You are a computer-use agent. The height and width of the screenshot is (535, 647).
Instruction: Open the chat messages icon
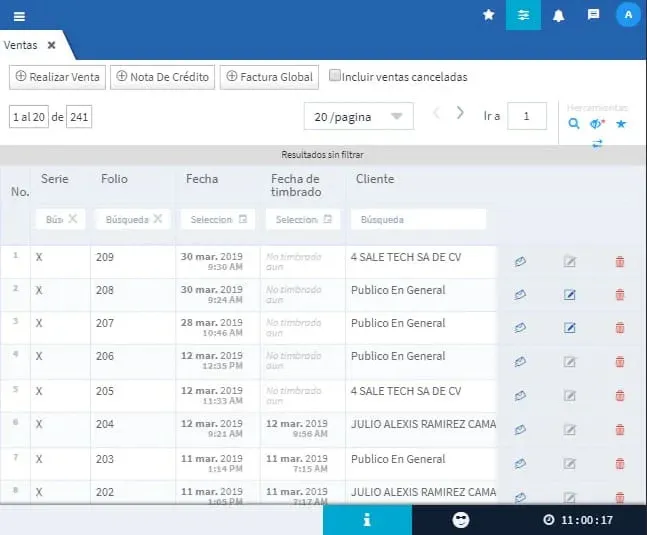593,15
